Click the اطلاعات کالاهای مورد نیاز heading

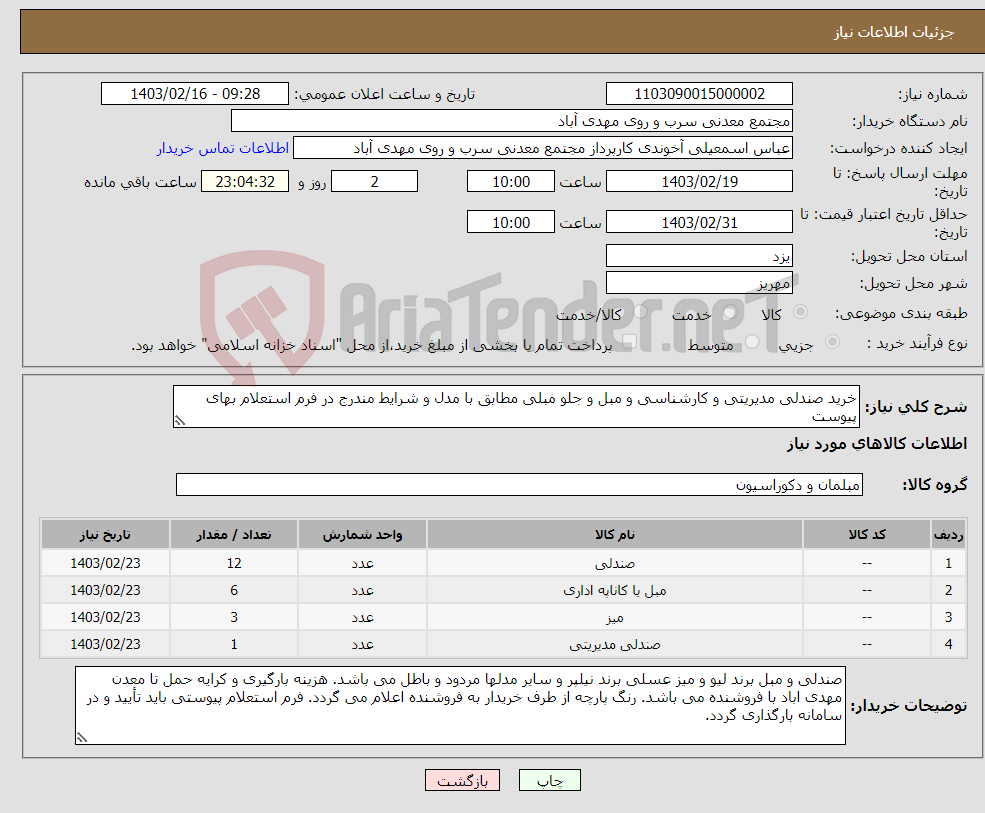click(x=877, y=444)
